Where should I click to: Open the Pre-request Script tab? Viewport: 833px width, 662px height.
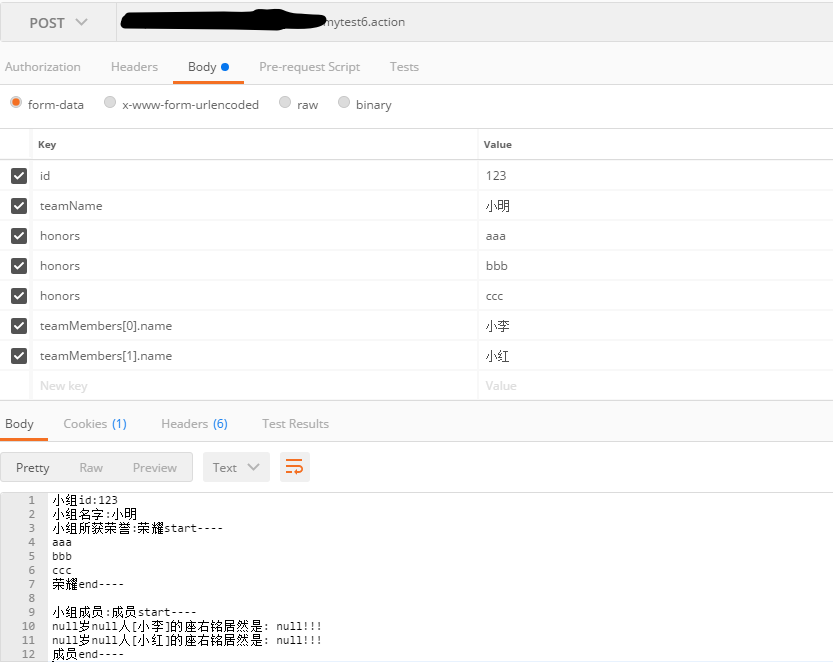pyautogui.click(x=310, y=67)
